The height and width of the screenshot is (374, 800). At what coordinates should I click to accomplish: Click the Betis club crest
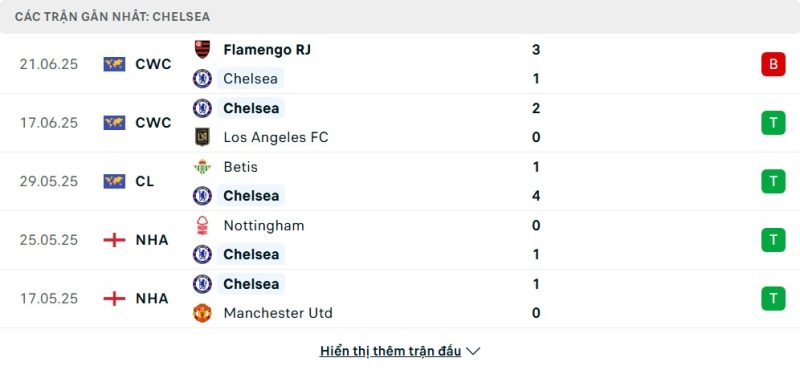[203, 167]
